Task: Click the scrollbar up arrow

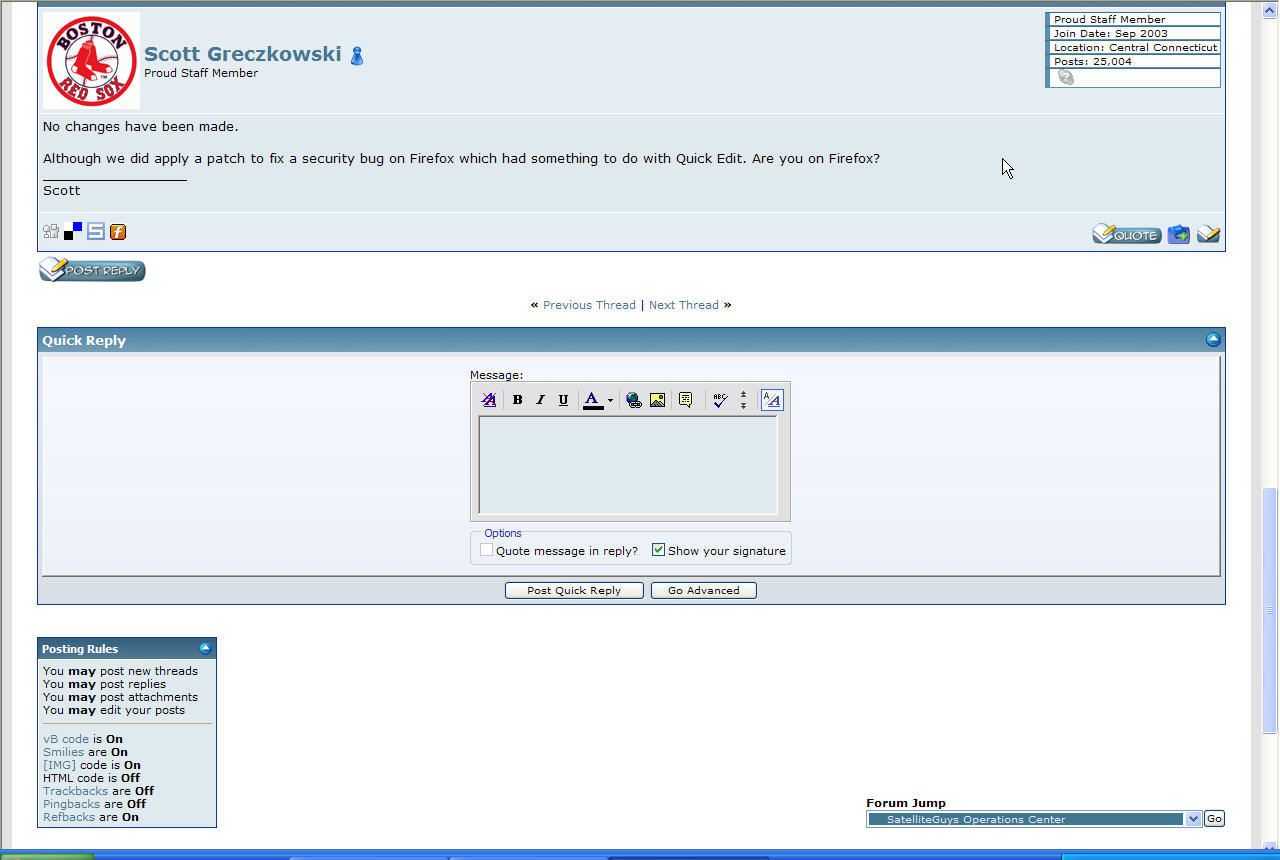Action: [x=1270, y=10]
